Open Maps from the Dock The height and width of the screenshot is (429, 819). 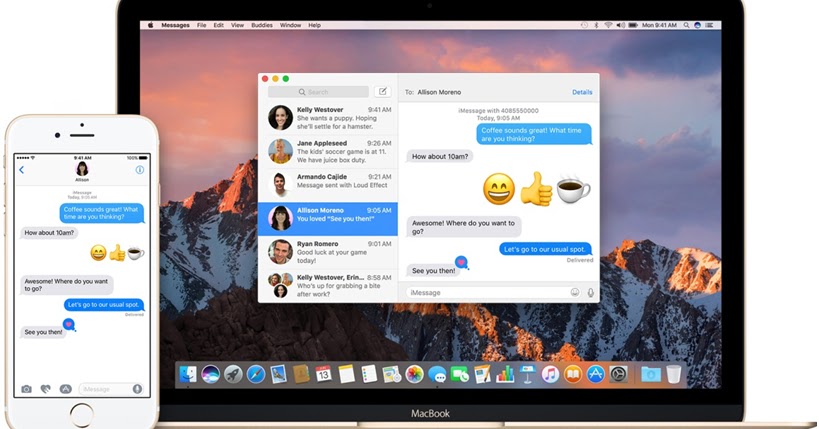point(391,374)
